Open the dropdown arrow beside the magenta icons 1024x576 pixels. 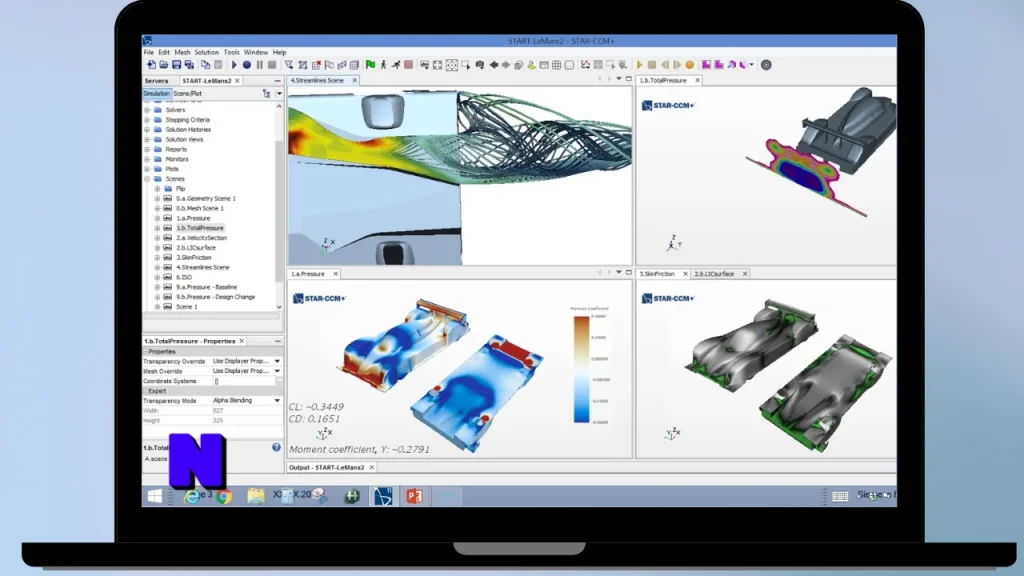(x=752, y=65)
